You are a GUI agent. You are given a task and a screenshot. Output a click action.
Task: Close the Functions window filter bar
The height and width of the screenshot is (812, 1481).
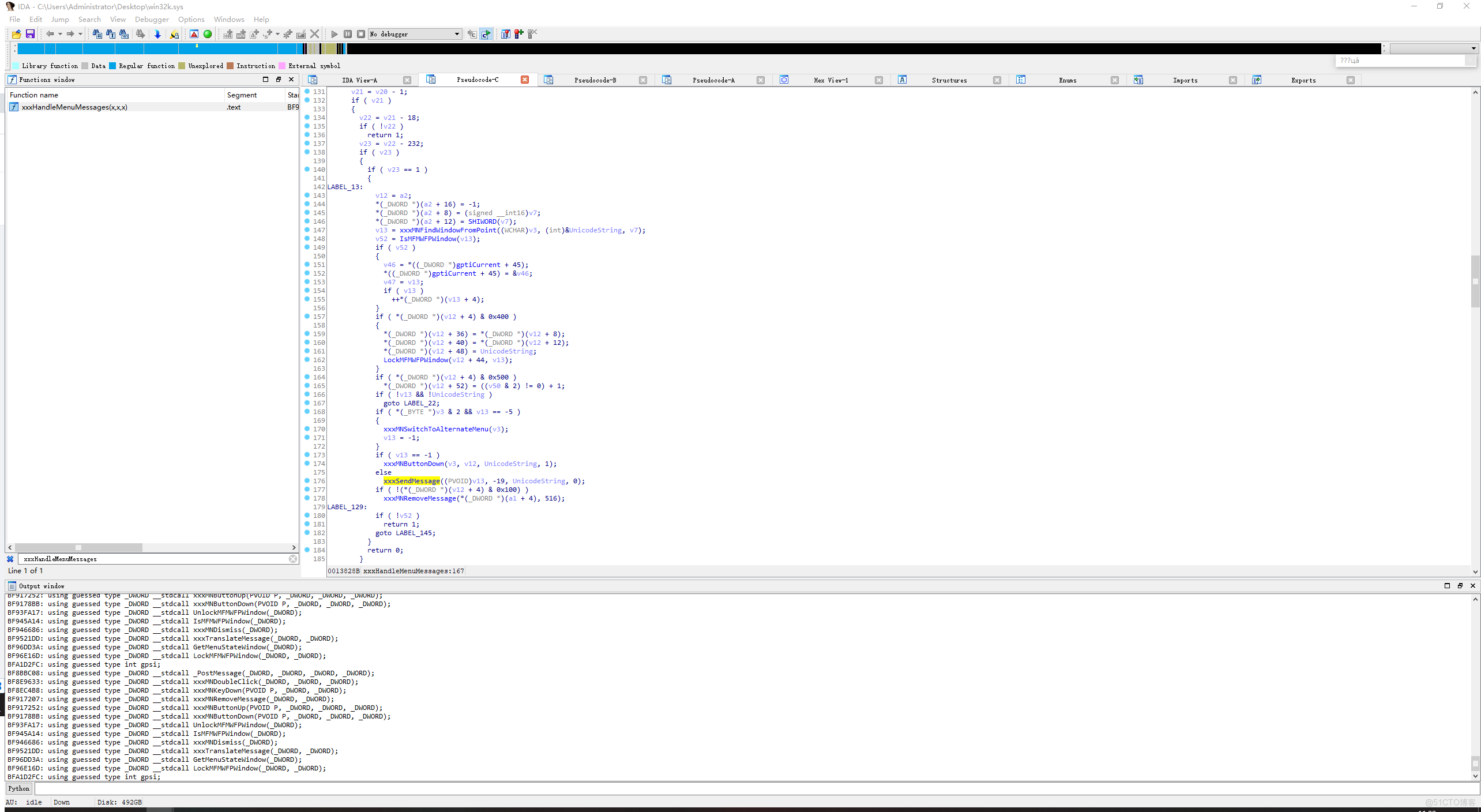click(10, 559)
